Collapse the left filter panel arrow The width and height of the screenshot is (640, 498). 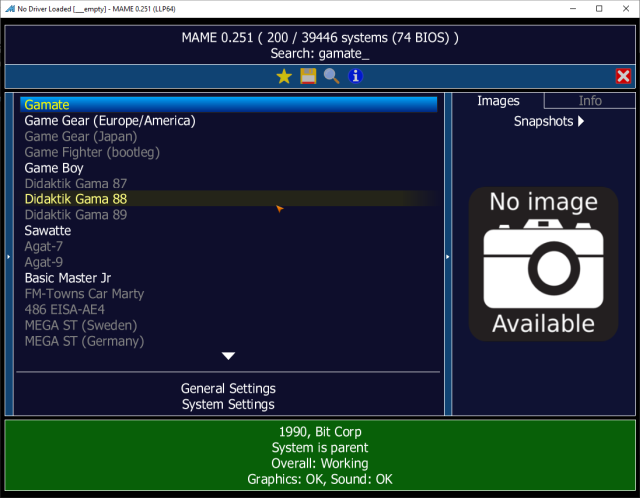[9, 257]
